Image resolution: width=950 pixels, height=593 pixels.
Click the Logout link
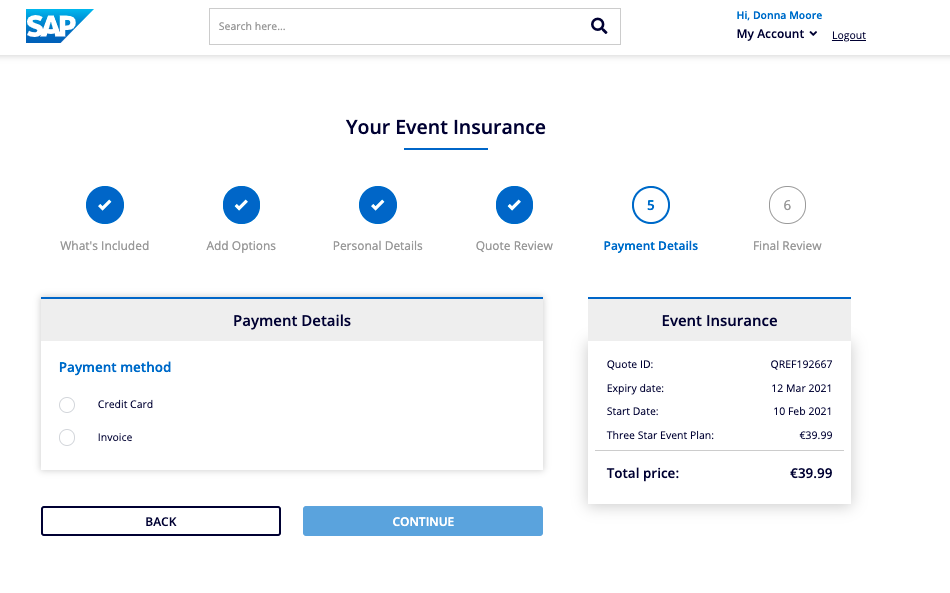[x=849, y=36]
